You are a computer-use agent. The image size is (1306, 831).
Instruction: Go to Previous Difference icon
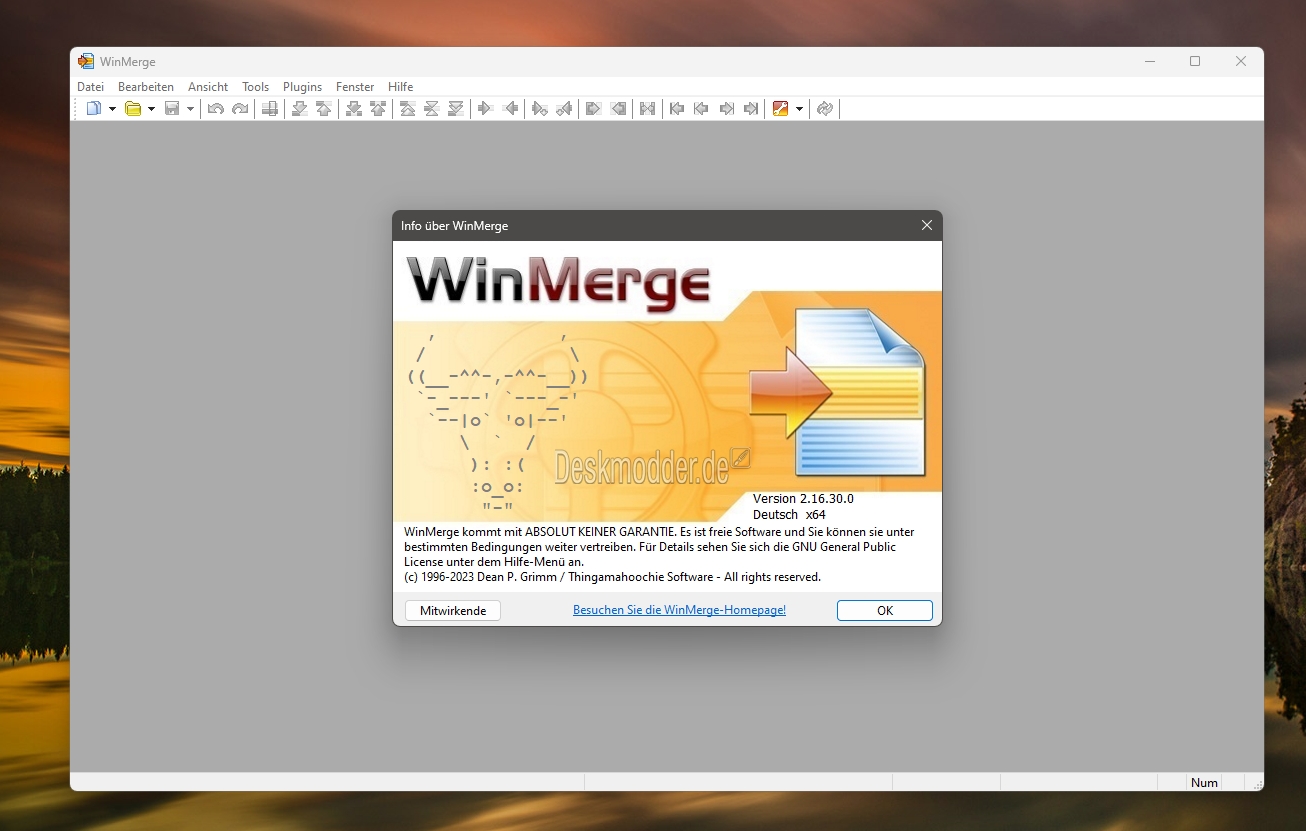[x=324, y=108]
